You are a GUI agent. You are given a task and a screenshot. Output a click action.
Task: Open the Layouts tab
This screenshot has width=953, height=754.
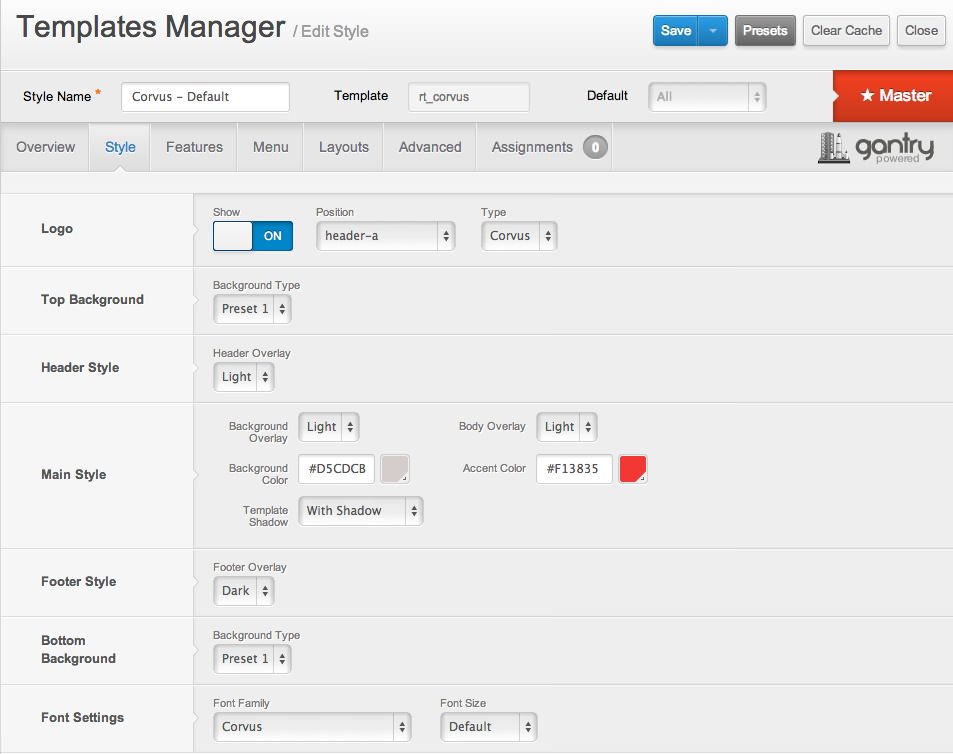[344, 147]
